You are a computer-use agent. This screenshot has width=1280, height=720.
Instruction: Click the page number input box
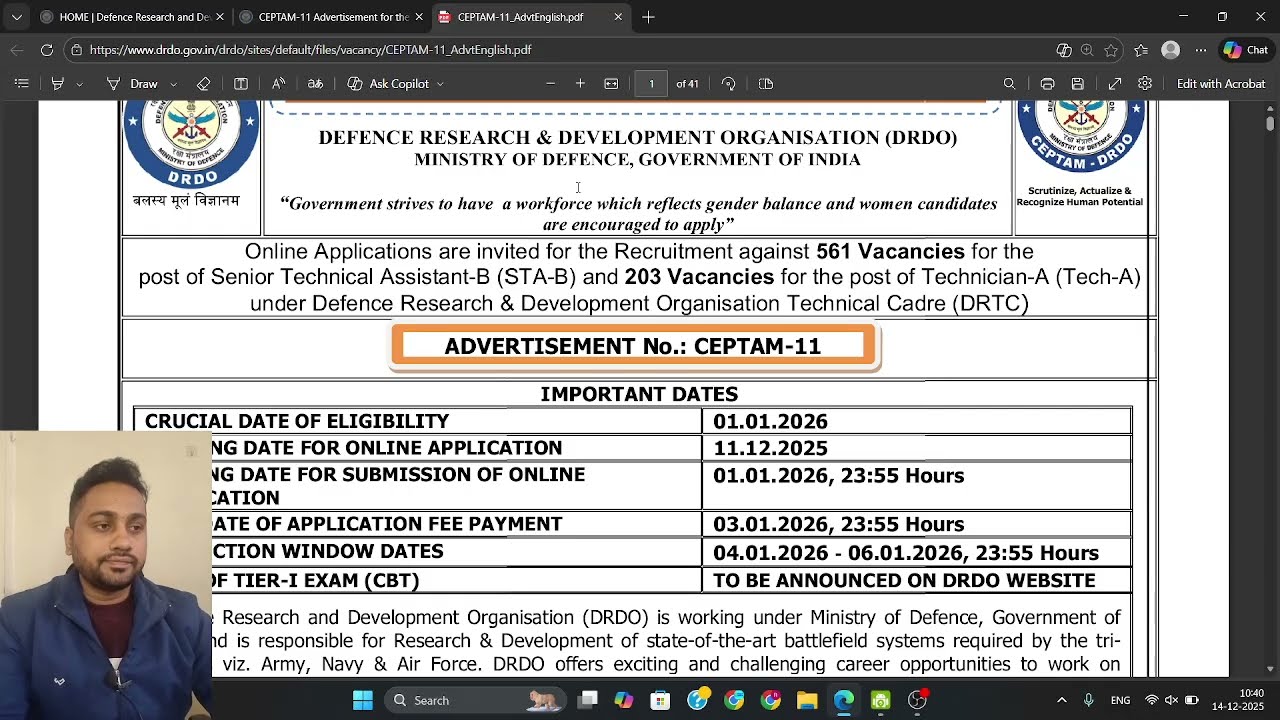651,84
